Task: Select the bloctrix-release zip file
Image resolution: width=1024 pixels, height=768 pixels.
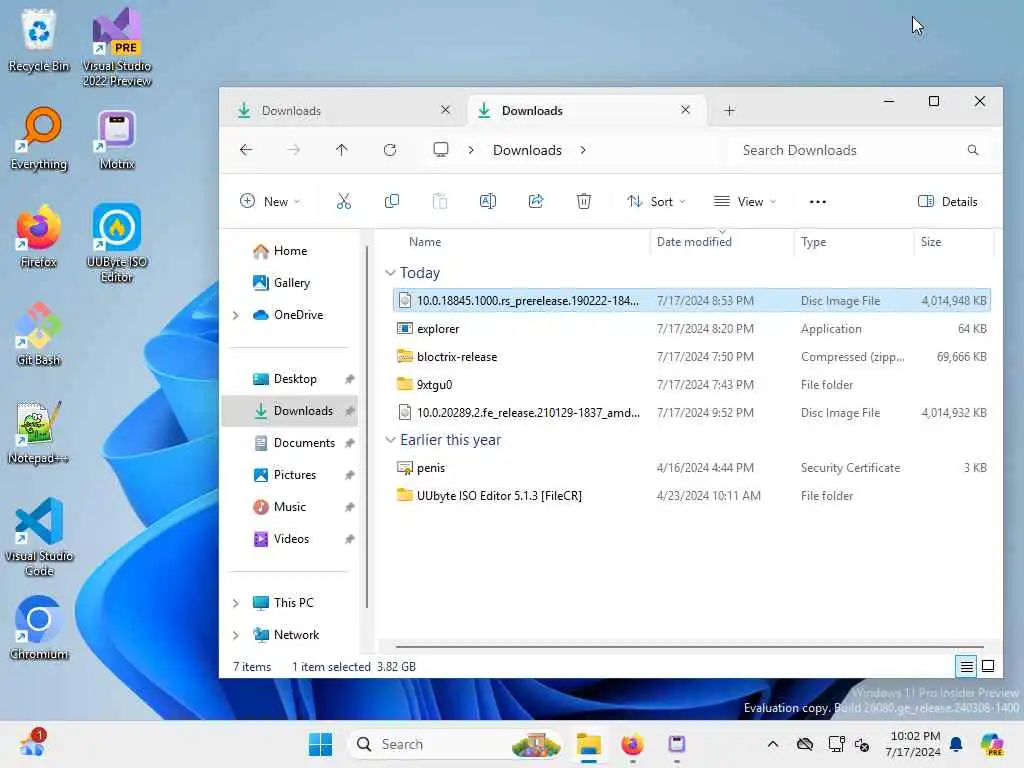Action: point(692,357)
